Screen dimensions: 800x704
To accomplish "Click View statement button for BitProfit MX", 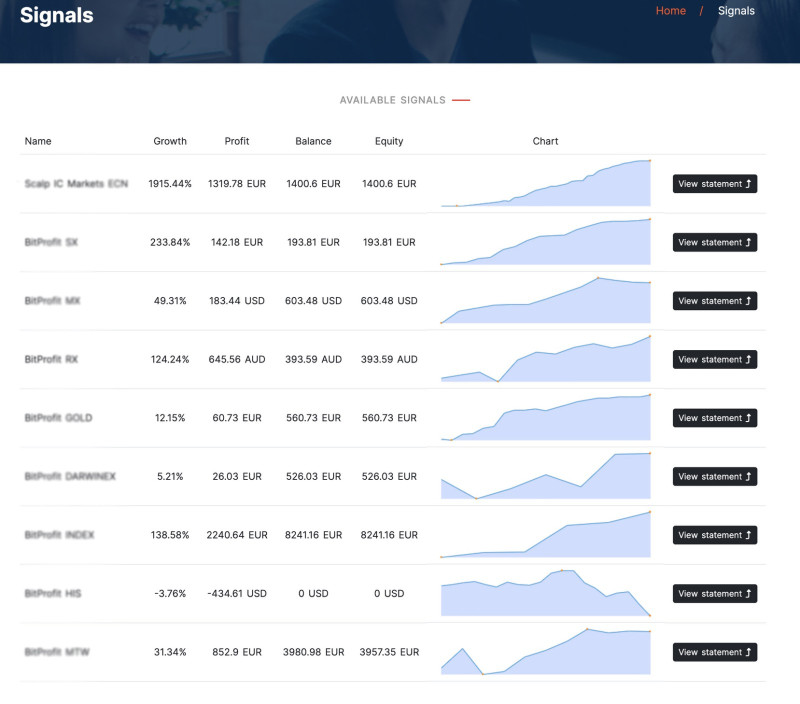I will click(x=714, y=301).
